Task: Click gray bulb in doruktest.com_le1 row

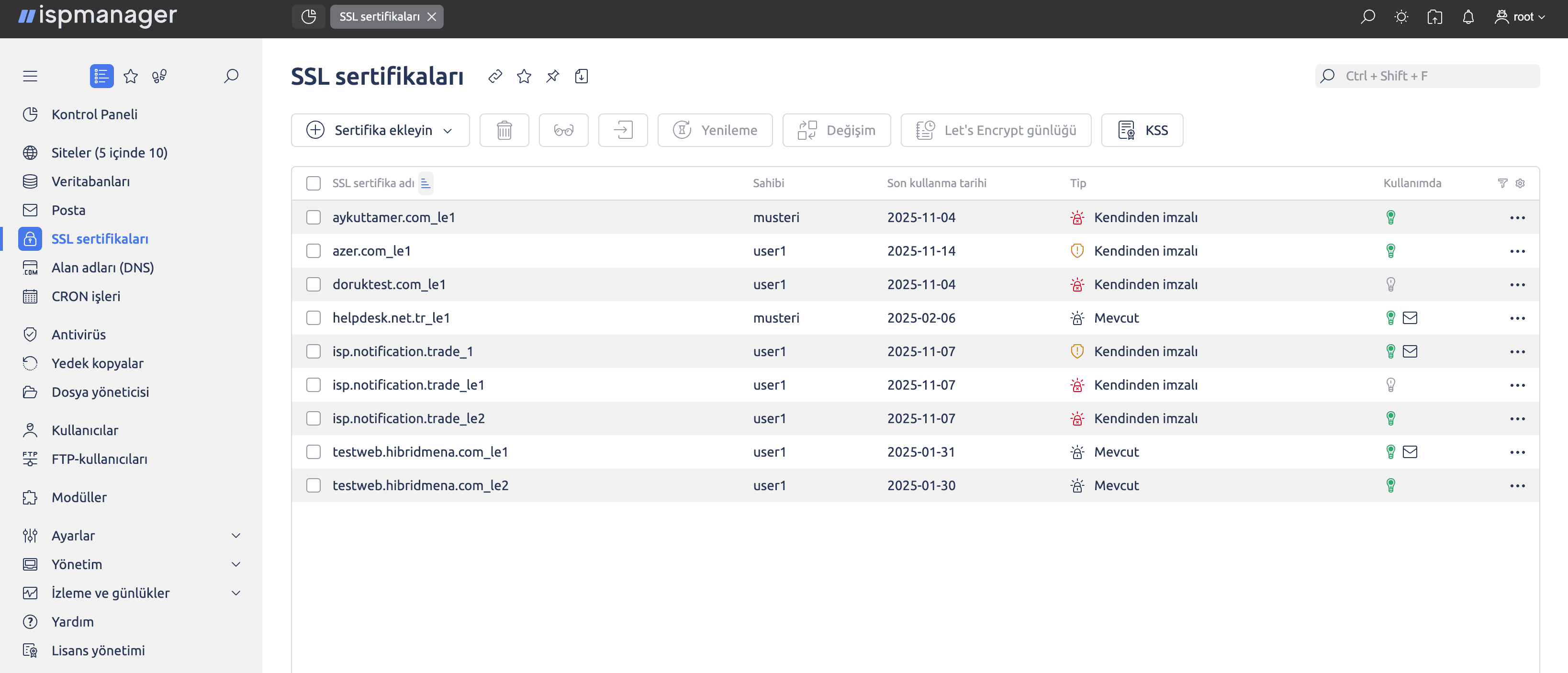Action: point(1390,284)
